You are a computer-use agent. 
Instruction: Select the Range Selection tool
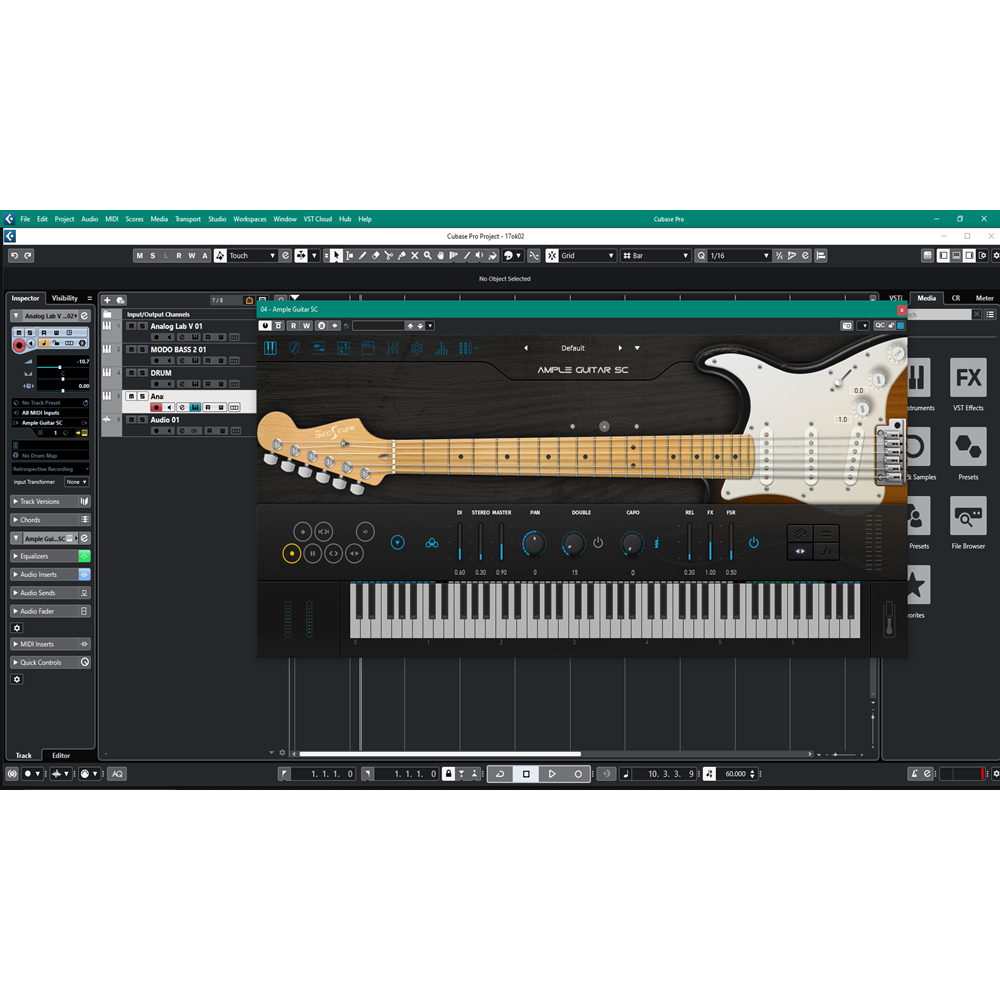(349, 256)
